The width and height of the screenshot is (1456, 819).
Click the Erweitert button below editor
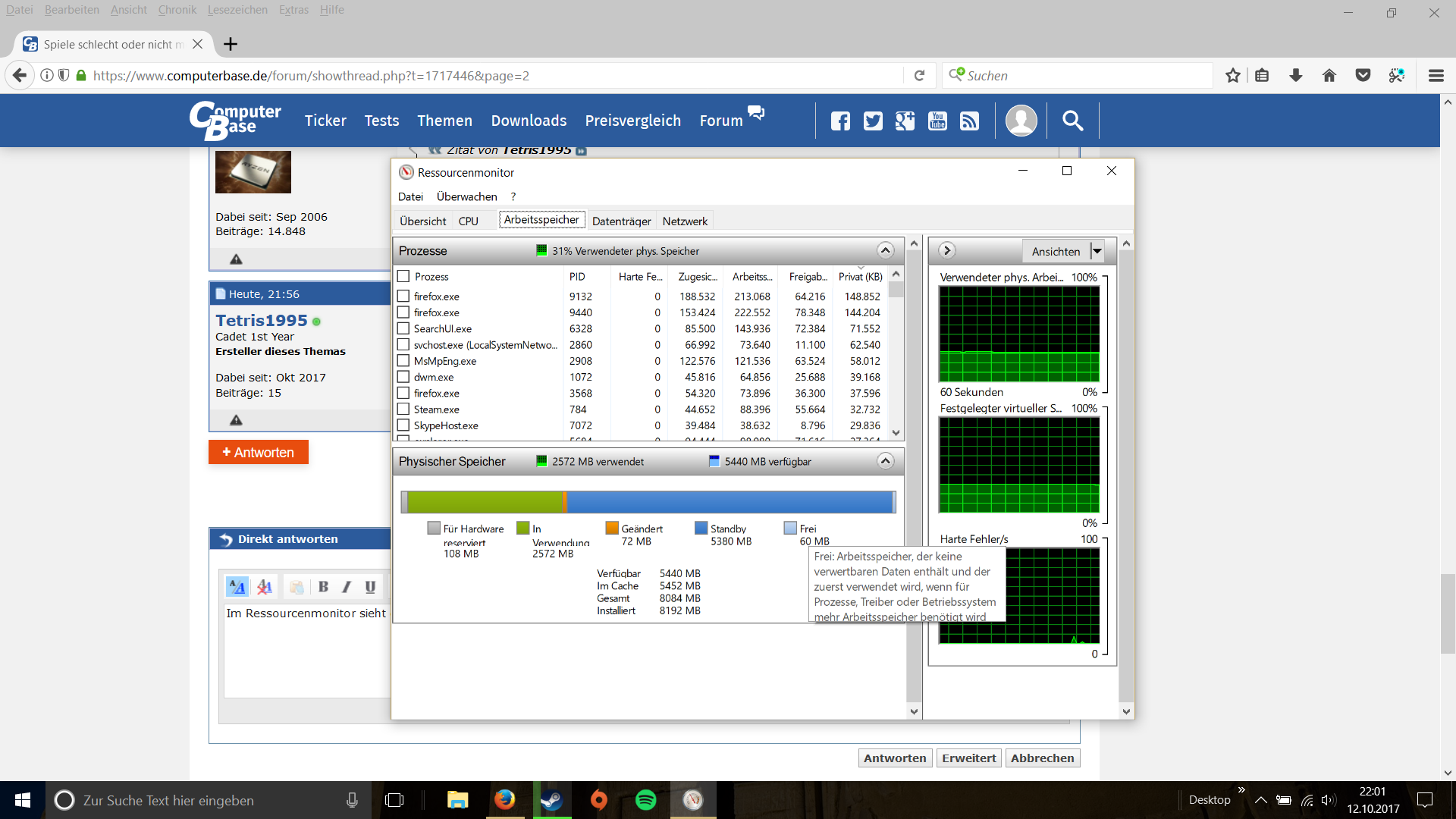(x=968, y=758)
